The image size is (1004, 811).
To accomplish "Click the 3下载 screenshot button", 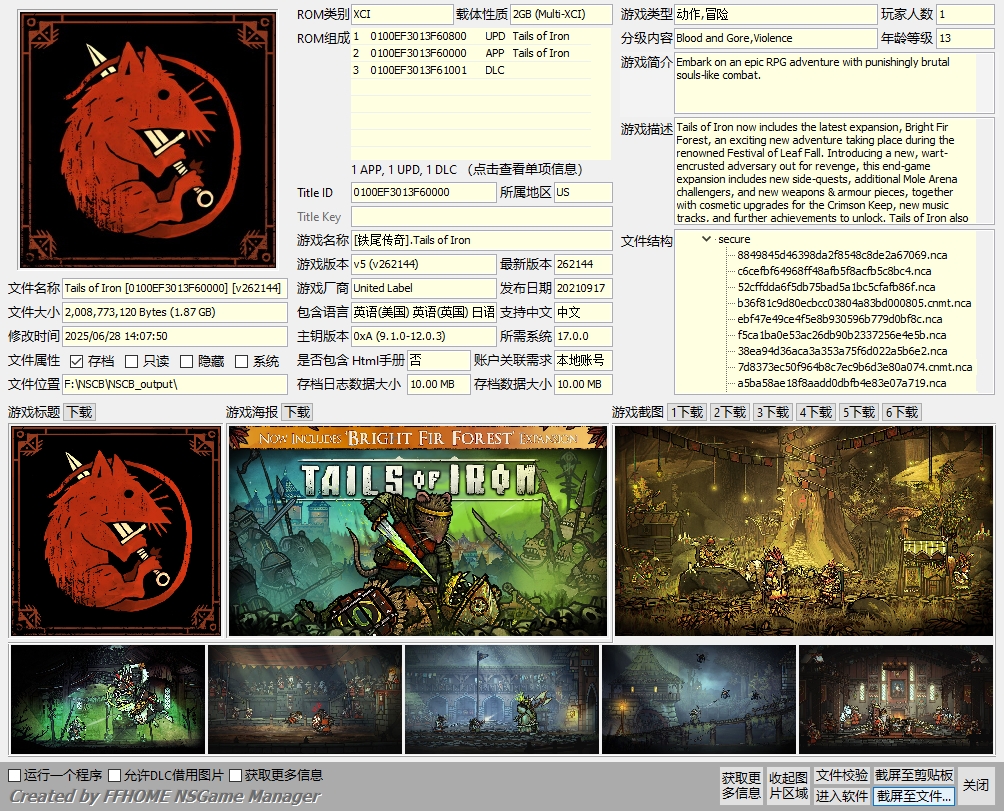I will tap(773, 412).
